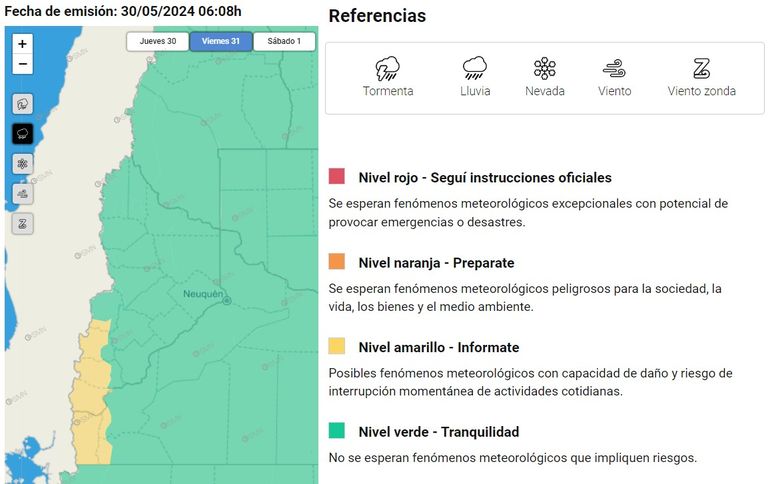Toggle storm alerts filter on map sidebar

[23, 103]
